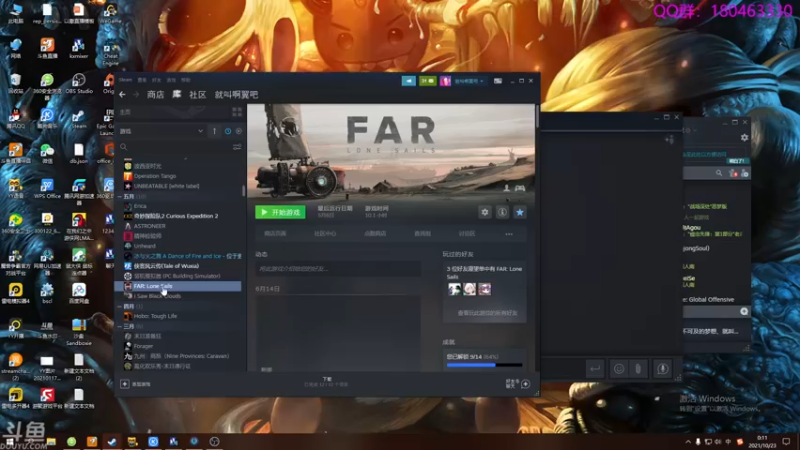Screen dimensions: 800x450
Task: Collapse the 三月 group
Action: 119,326
